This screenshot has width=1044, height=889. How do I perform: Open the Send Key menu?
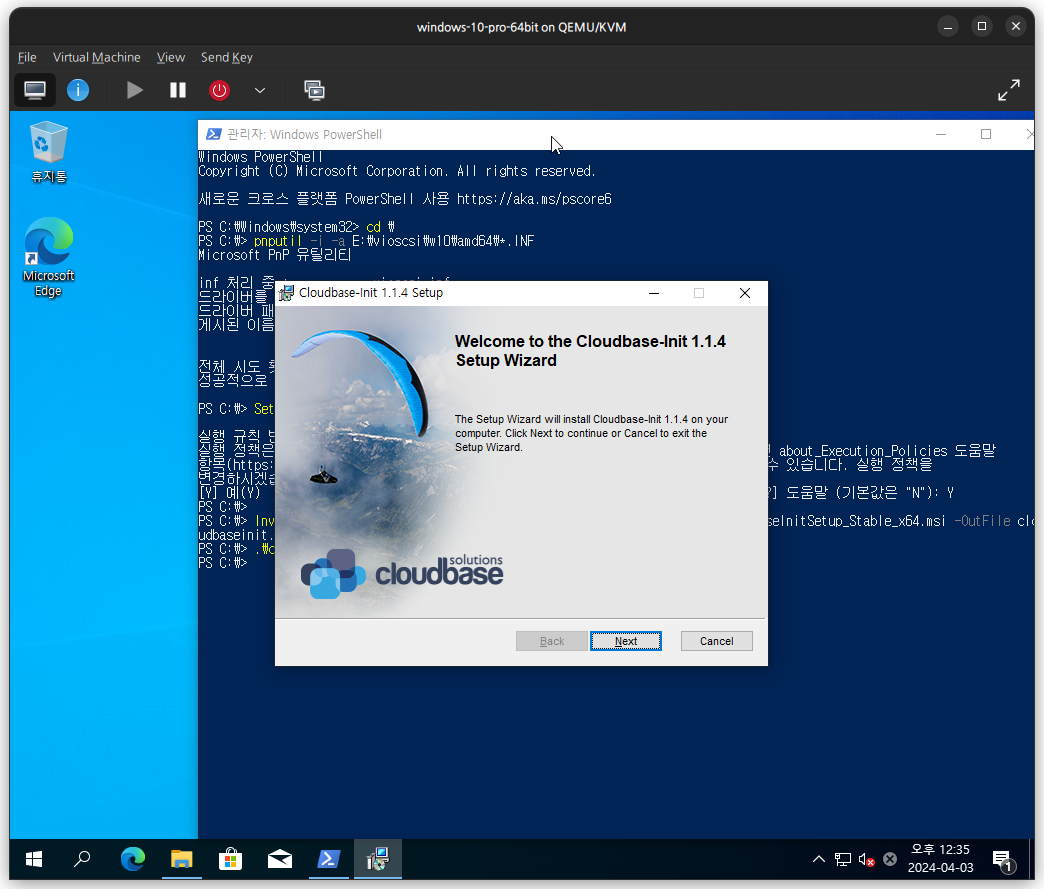[226, 57]
